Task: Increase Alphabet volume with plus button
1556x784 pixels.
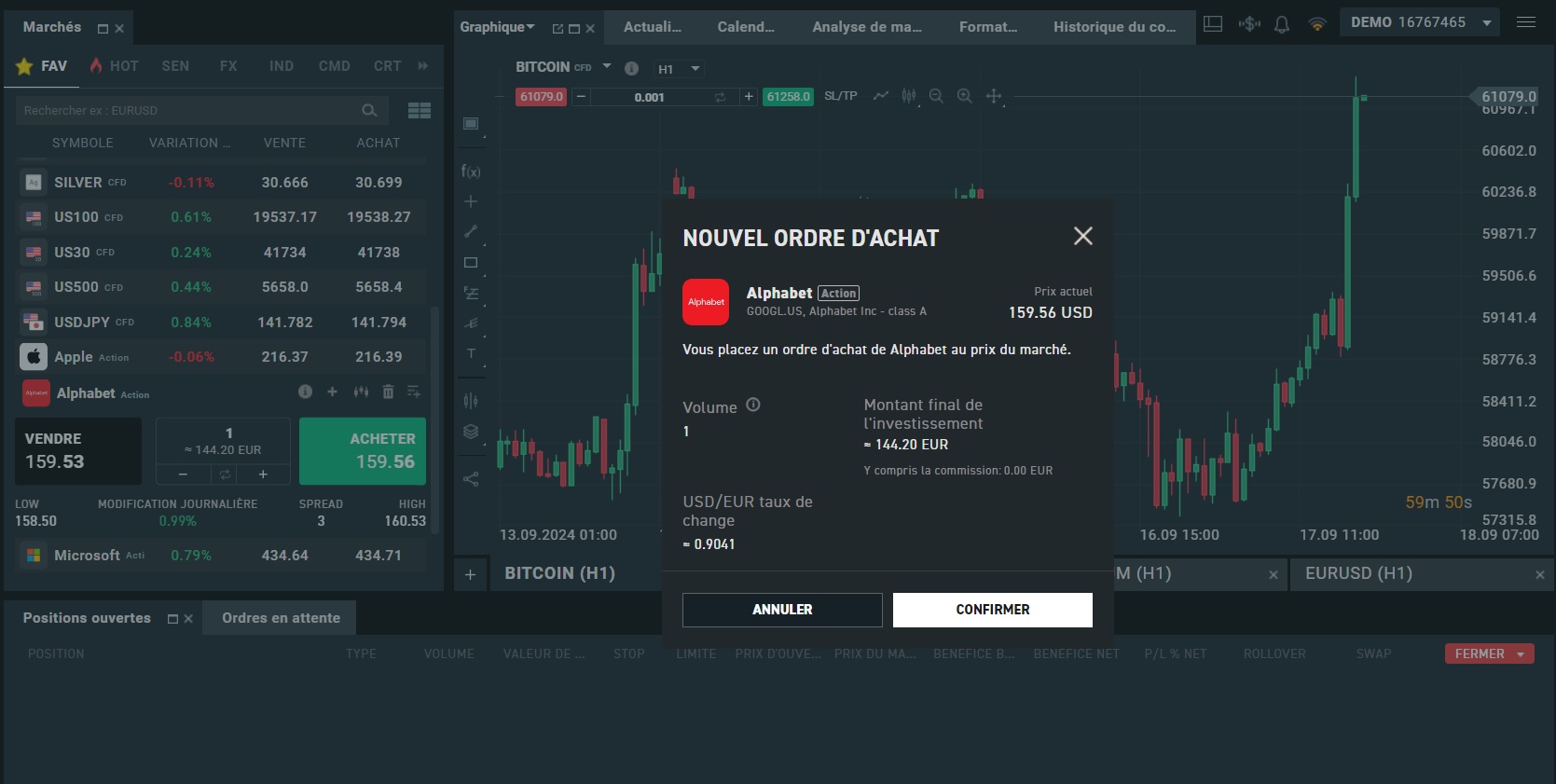Action: click(x=263, y=475)
